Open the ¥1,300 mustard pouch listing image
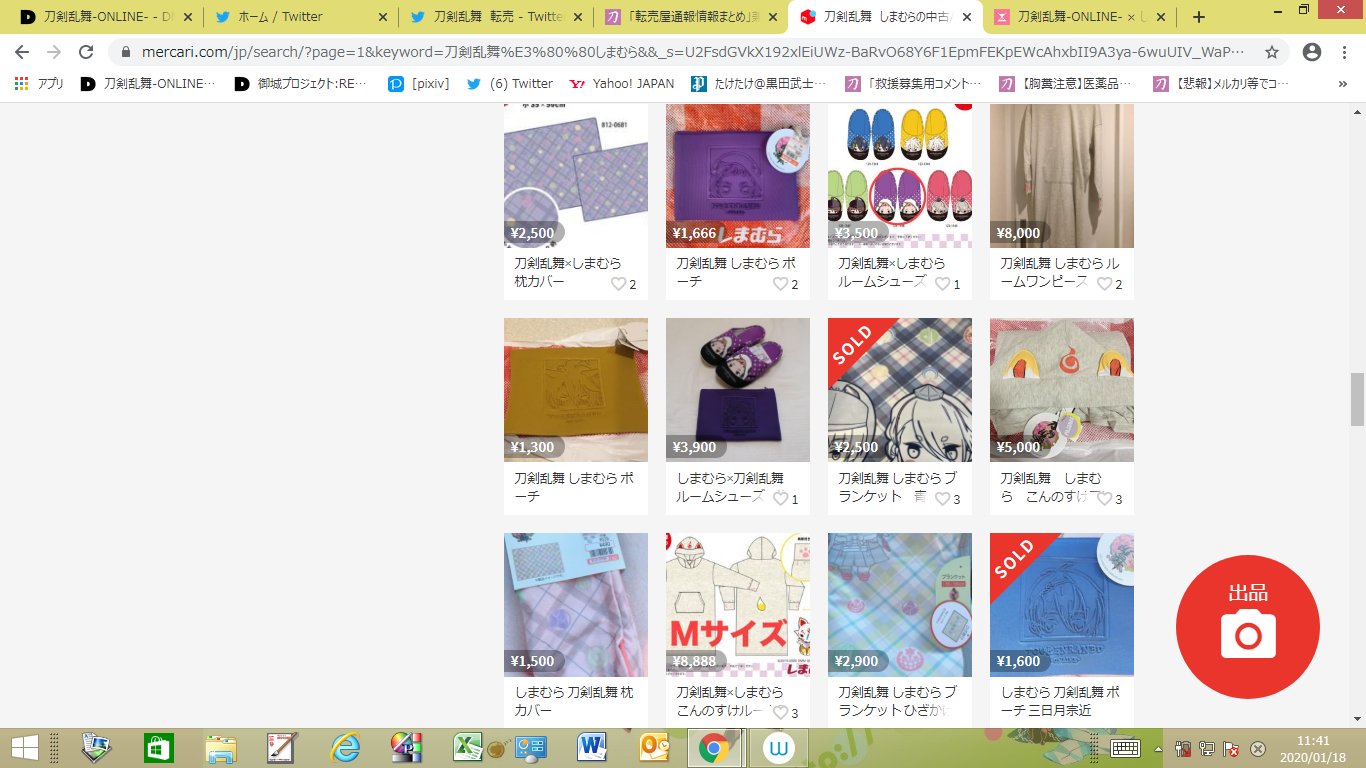1366x768 pixels. pyautogui.click(x=576, y=390)
